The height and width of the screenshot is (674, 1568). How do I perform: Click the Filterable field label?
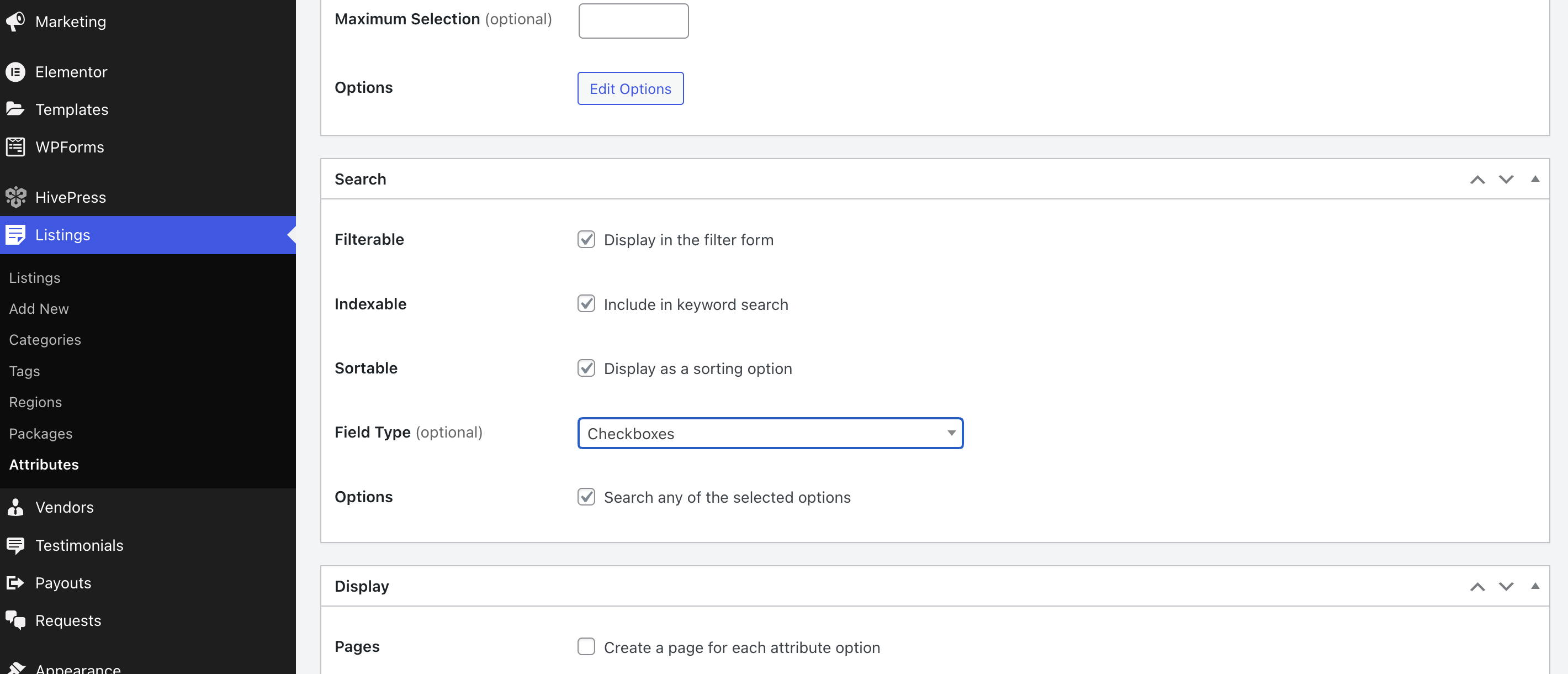pyautogui.click(x=369, y=239)
